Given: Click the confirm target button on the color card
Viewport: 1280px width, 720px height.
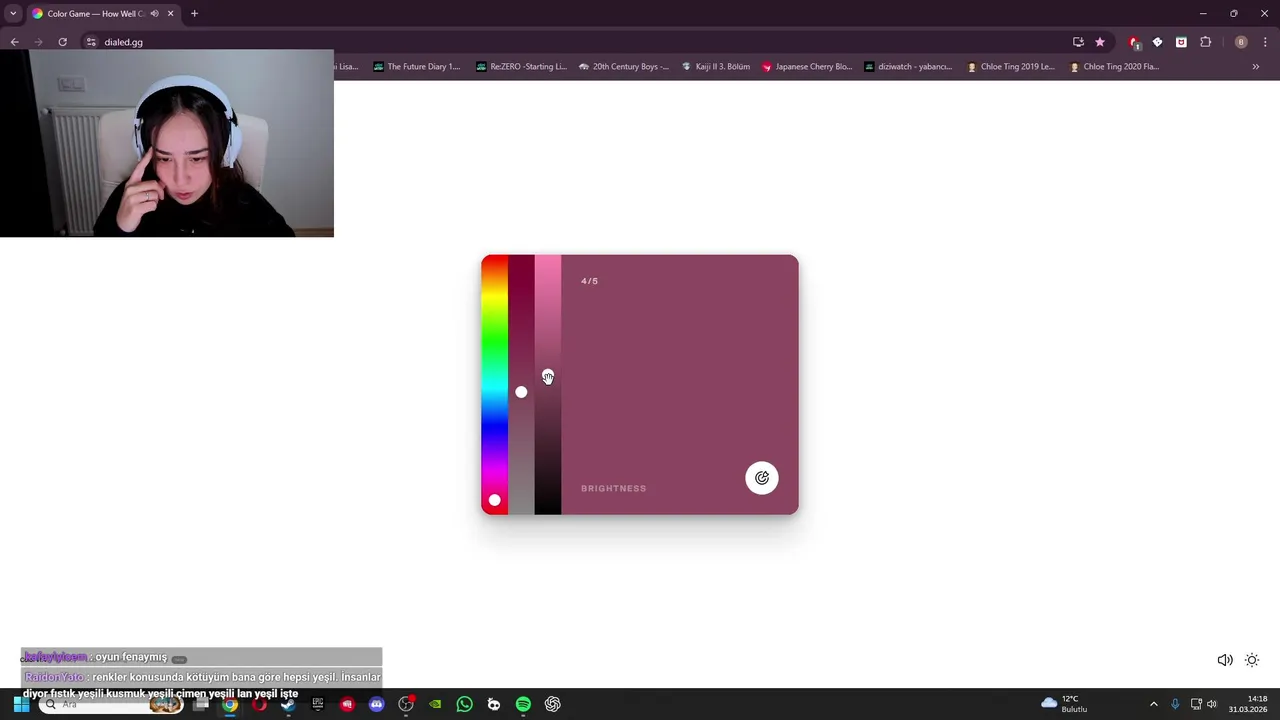Looking at the screenshot, I should point(762,478).
